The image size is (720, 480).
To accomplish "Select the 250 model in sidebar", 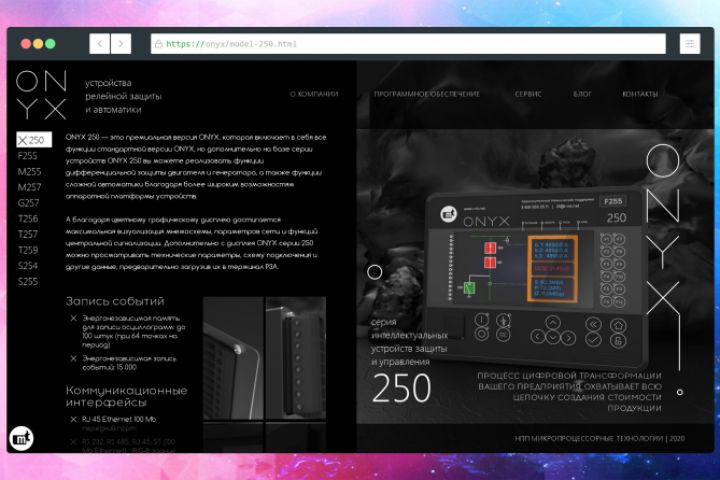I will tap(34, 140).
